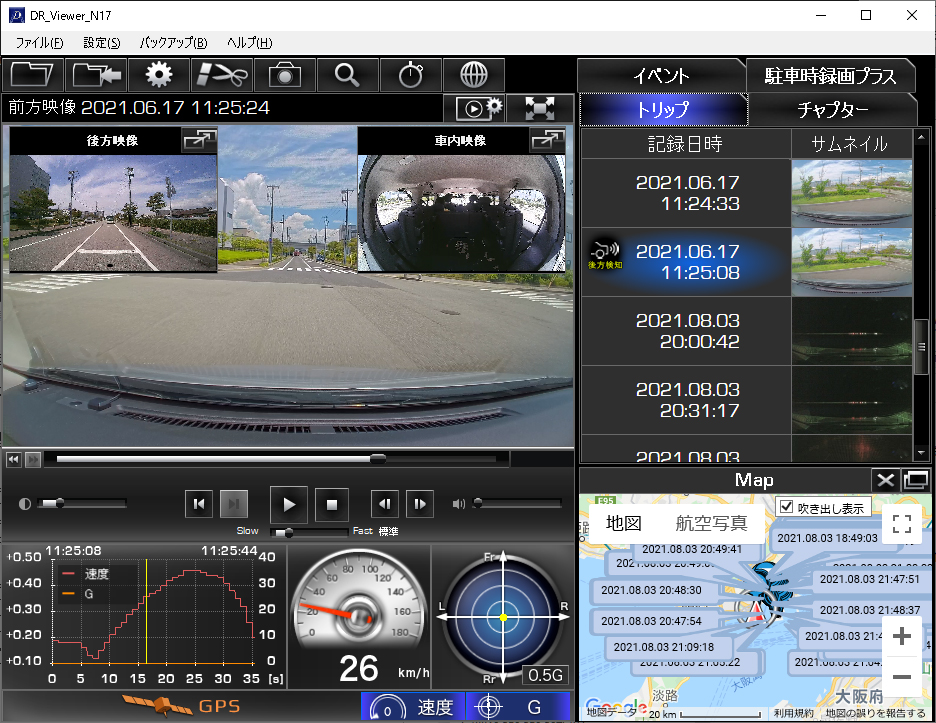Click the yellow time marker on graph
Screen dimensions: 936x723
point(146,611)
